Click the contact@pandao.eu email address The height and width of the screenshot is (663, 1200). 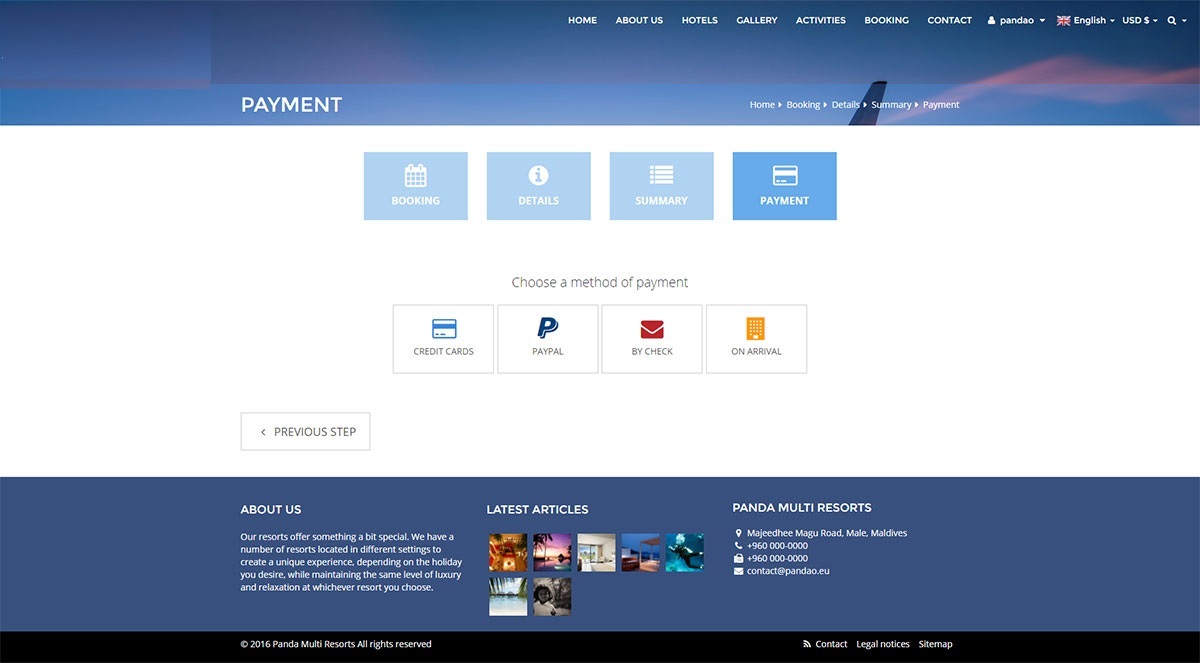[788, 571]
